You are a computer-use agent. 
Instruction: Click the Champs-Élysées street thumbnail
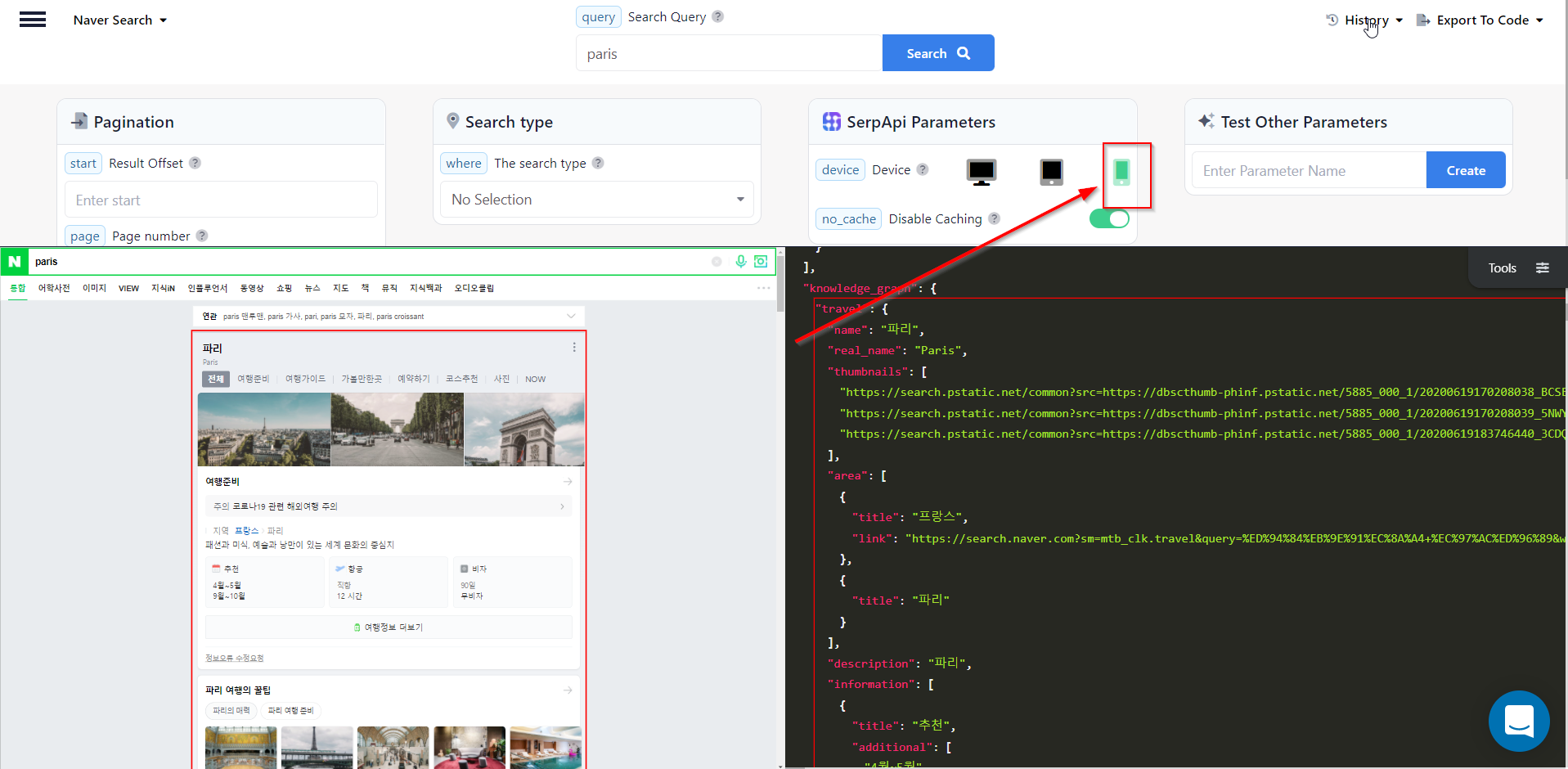pyautogui.click(x=398, y=429)
